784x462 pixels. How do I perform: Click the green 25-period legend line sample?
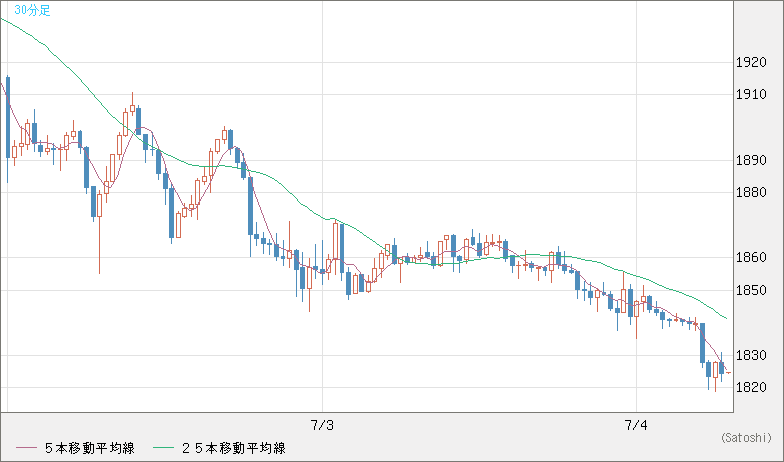(x=163, y=448)
